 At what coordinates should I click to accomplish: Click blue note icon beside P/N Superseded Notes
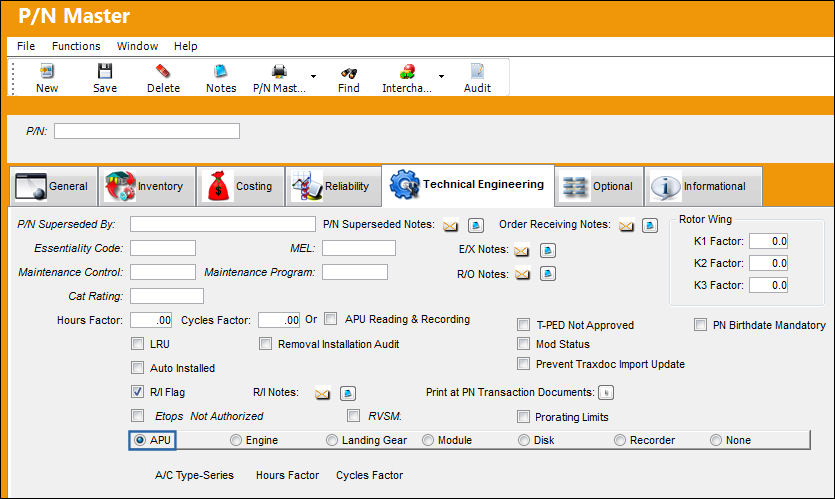[476, 225]
